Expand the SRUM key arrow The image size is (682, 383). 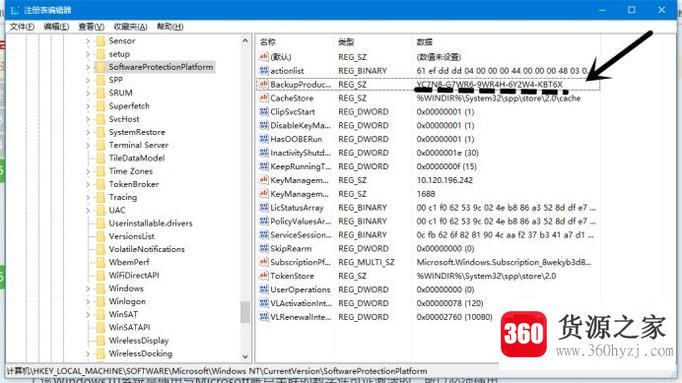point(88,93)
